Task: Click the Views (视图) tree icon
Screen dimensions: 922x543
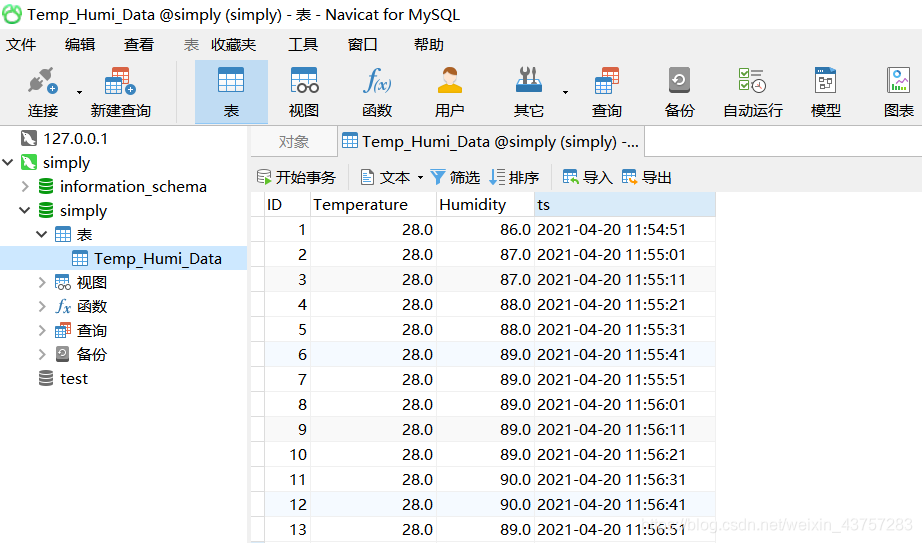Action: coord(62,282)
